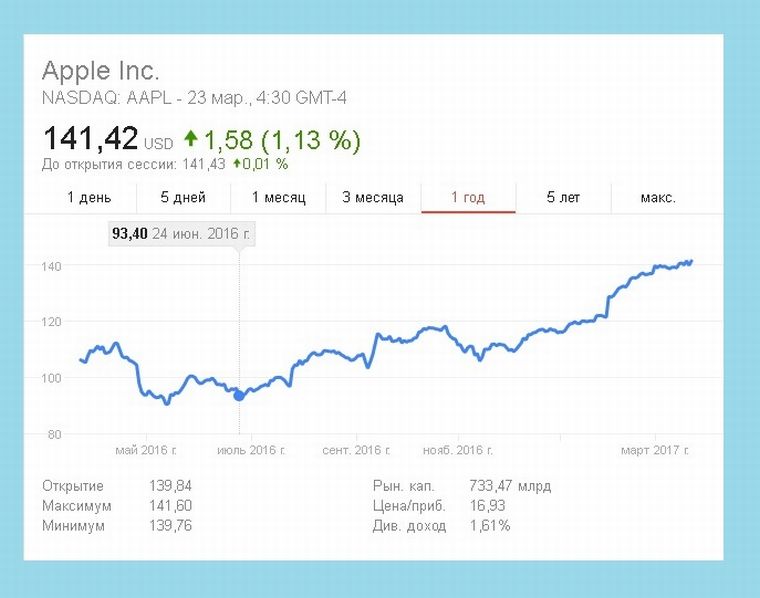Click the blue data point on the chart
The image size is (760, 598).
point(238,396)
